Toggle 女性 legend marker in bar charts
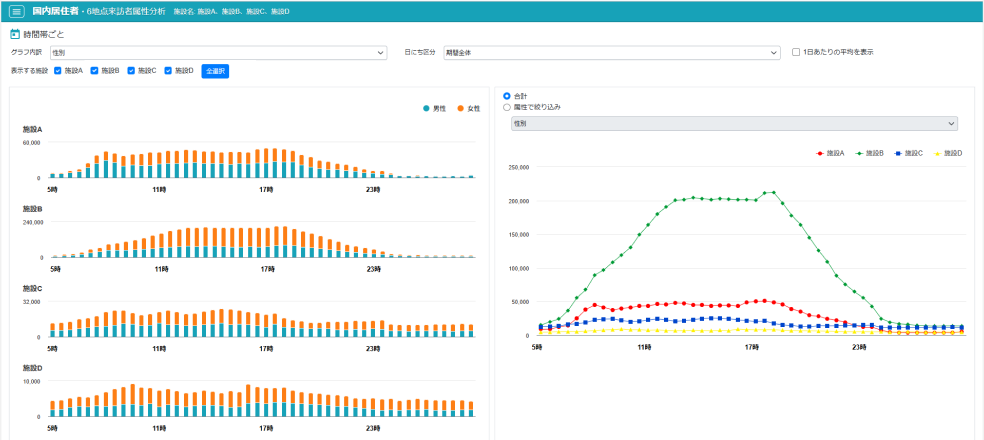984x440 pixels. point(461,108)
